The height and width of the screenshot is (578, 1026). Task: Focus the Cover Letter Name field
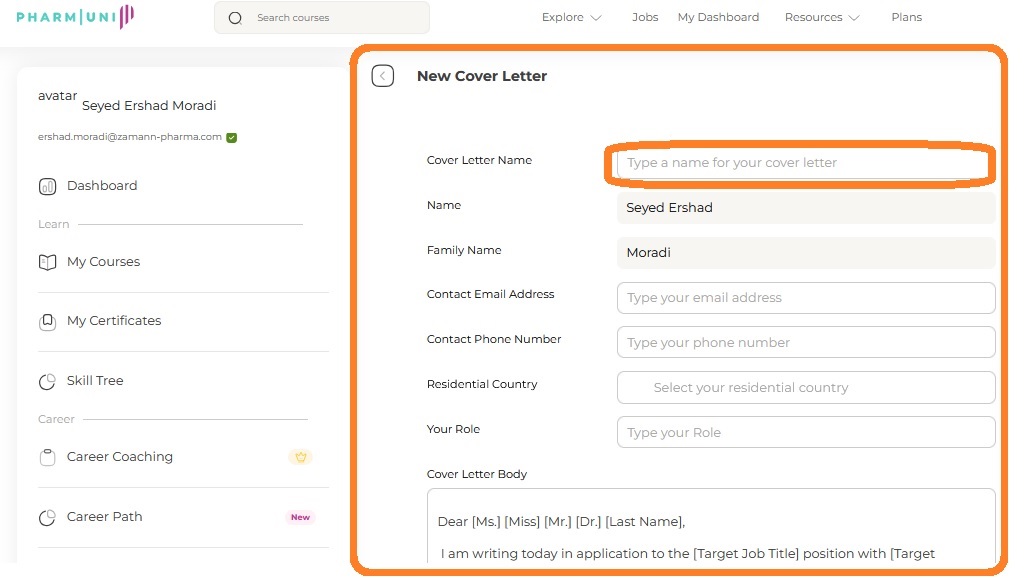coord(800,163)
